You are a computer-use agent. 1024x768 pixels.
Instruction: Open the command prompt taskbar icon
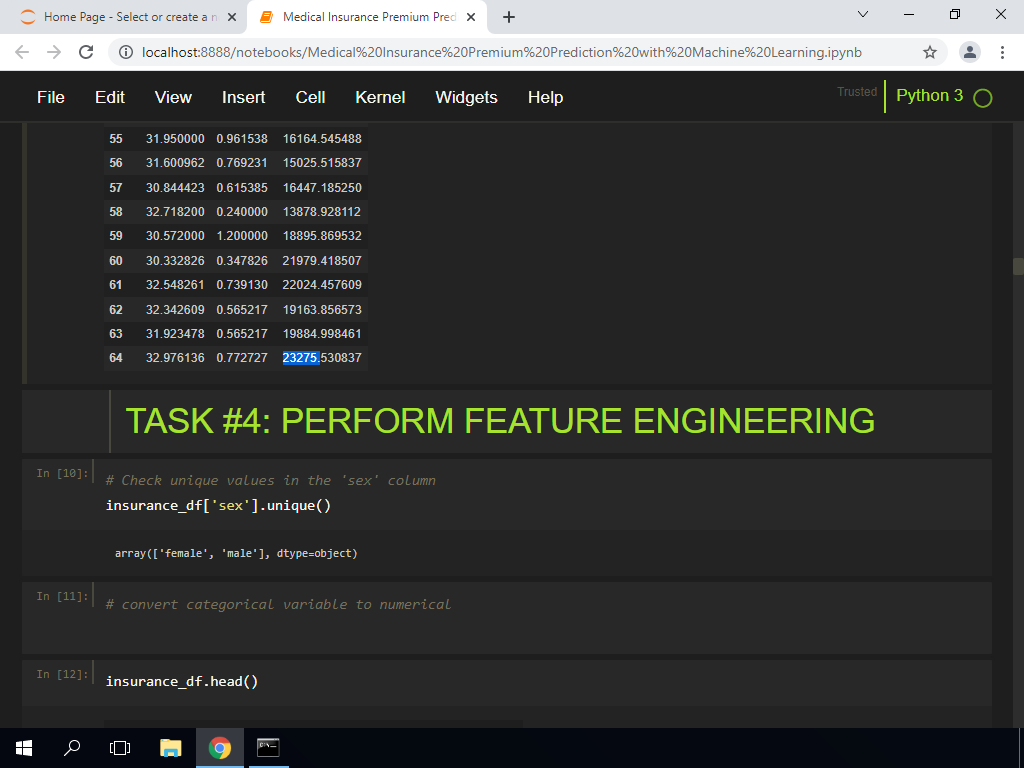coord(268,748)
